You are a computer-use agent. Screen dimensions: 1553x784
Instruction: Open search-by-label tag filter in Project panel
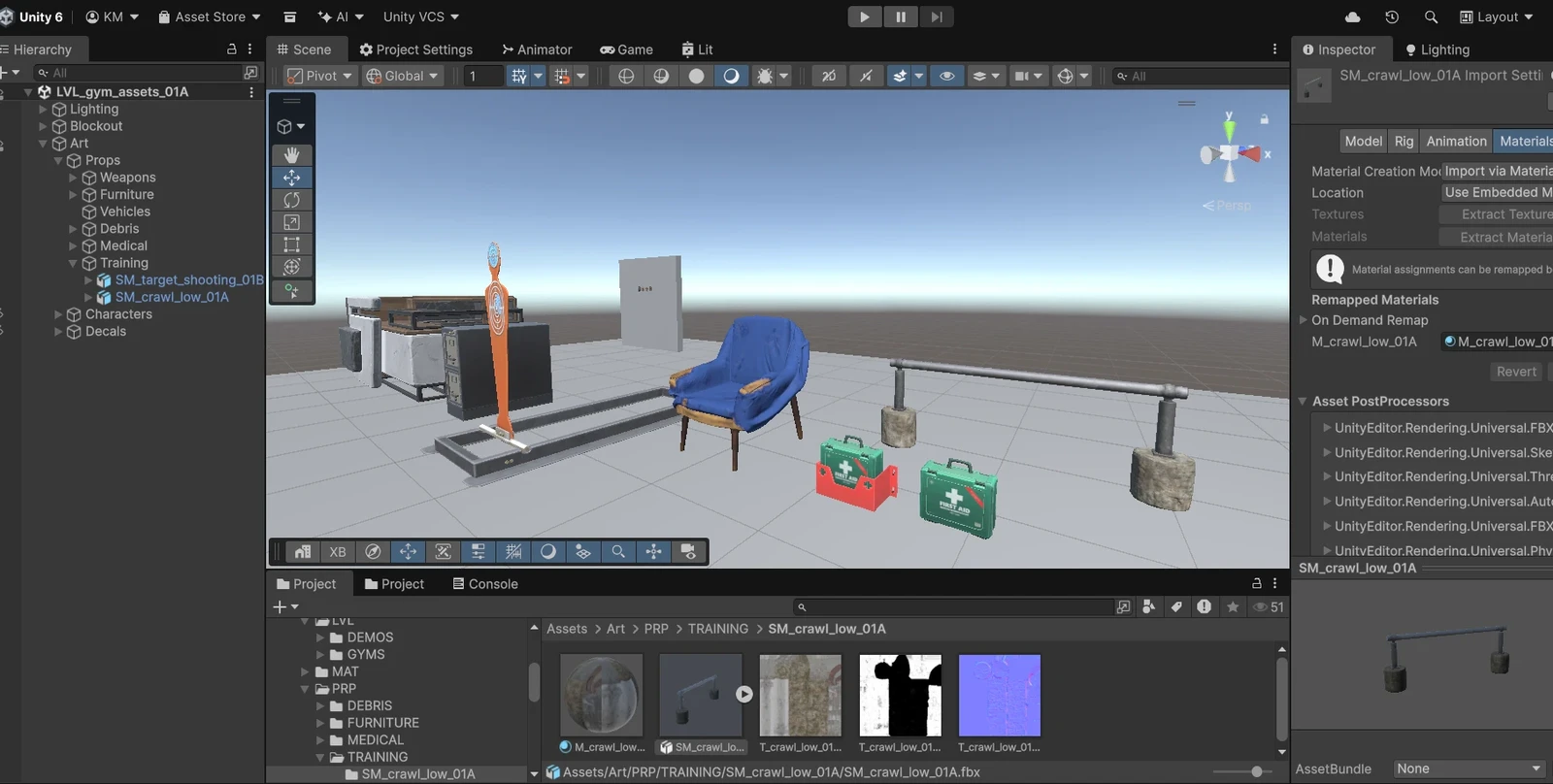[1176, 606]
